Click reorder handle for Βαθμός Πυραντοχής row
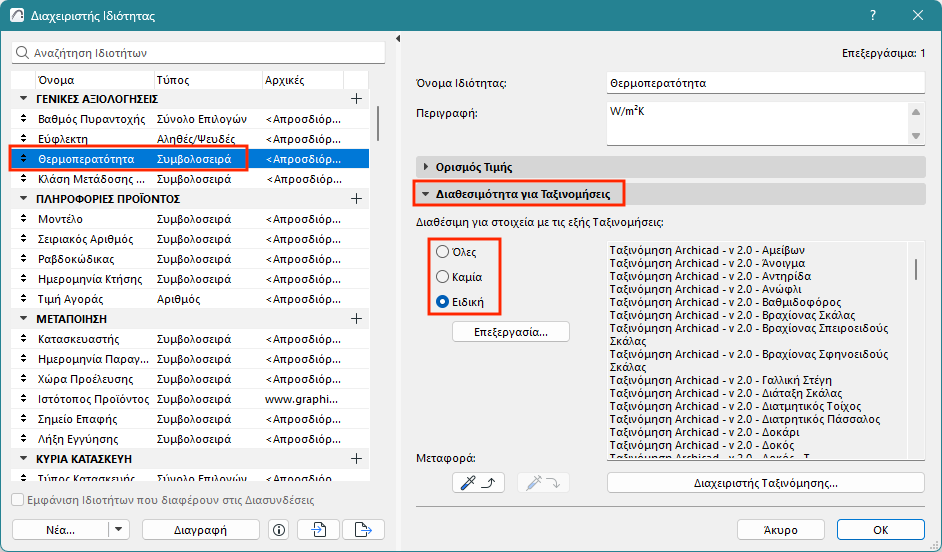 coord(23,119)
